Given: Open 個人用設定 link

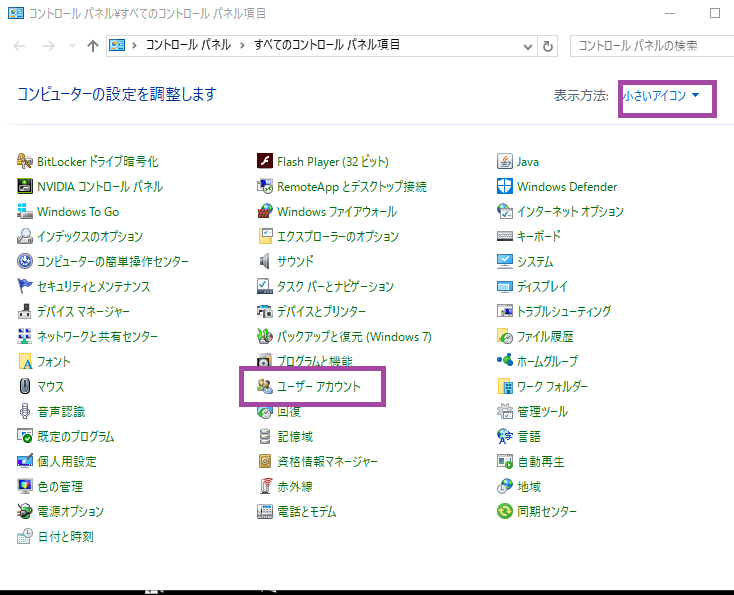Looking at the screenshot, I should [67, 462].
